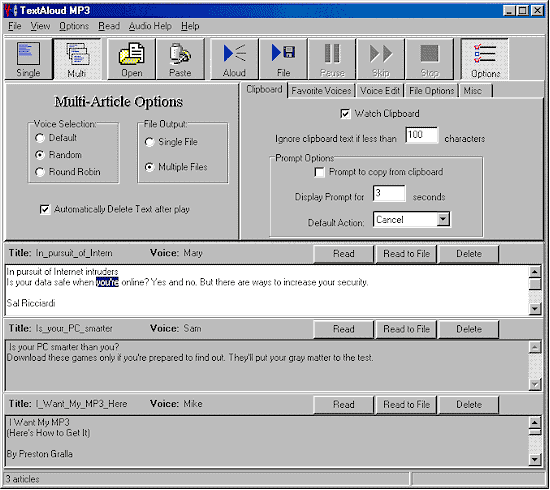Delete the In_pursuit_of_Intern article
The height and width of the screenshot is (490, 550).
tap(469, 254)
